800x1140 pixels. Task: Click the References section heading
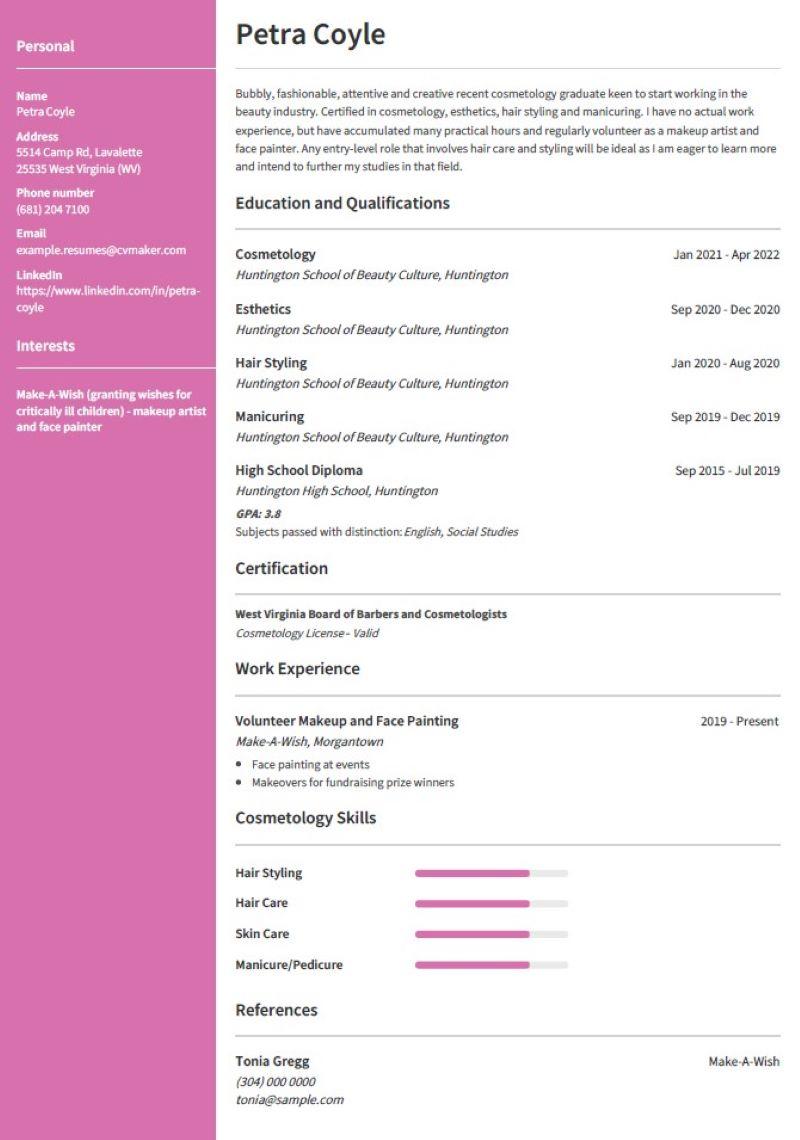click(276, 1010)
